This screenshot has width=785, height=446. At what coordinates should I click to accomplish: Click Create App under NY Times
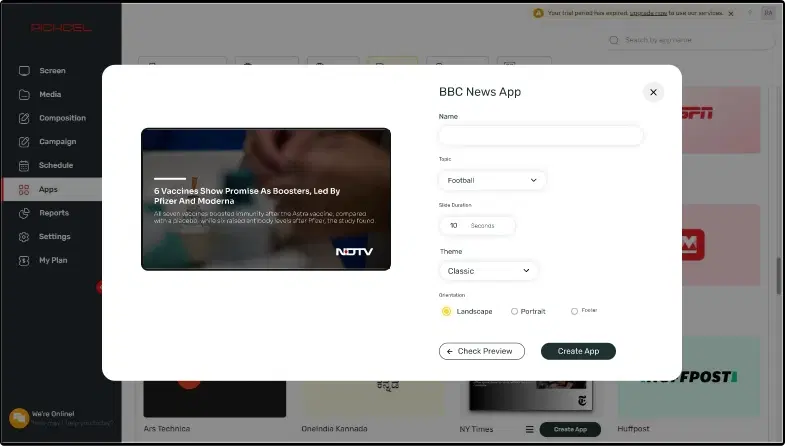pos(570,429)
